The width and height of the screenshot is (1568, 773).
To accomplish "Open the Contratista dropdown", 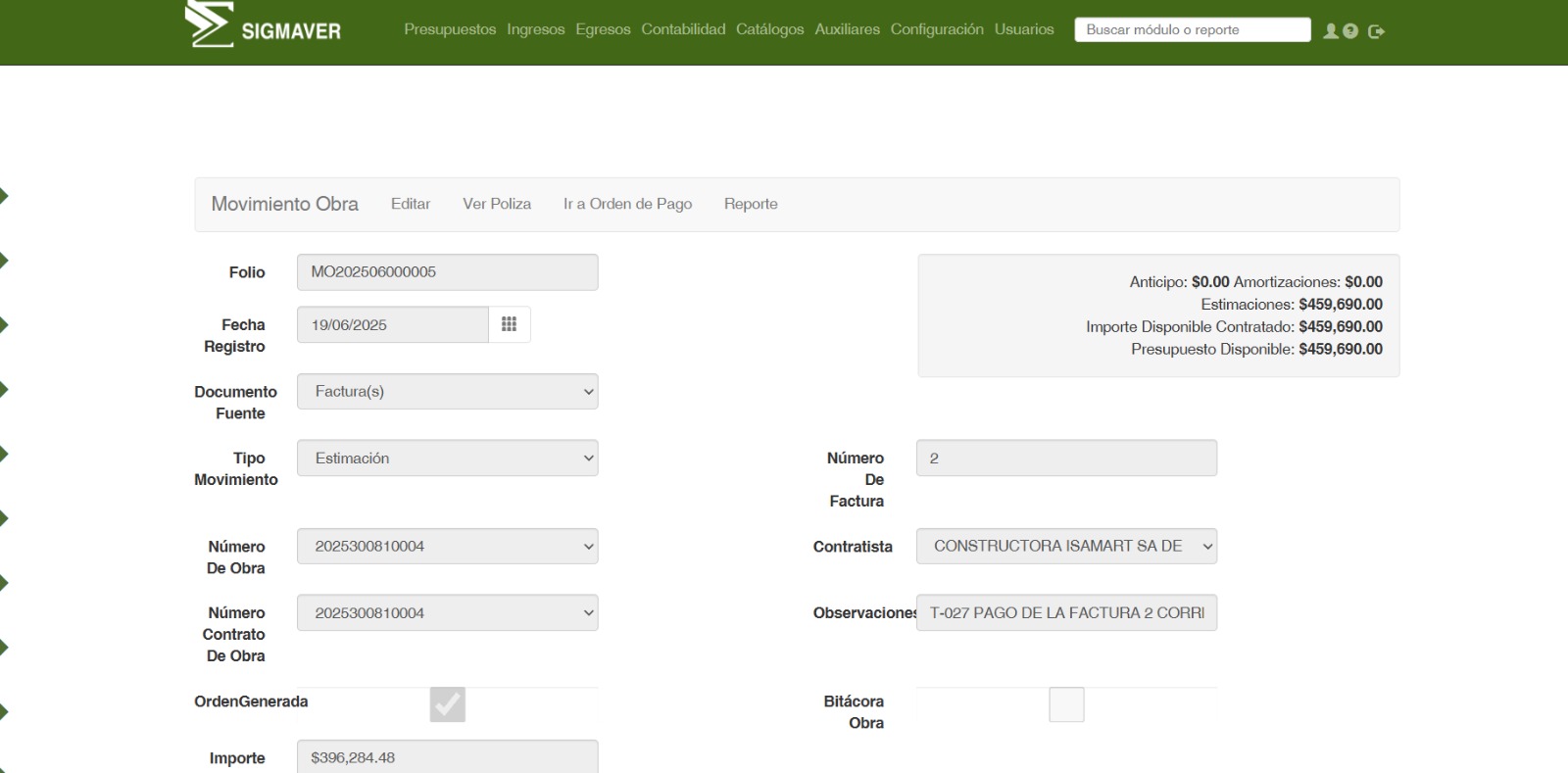I will (1066, 547).
